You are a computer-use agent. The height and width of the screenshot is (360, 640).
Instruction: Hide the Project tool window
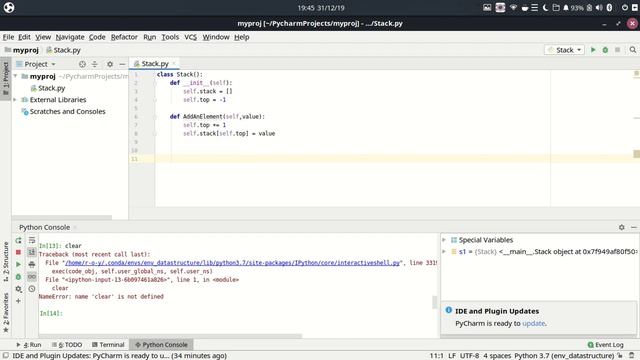point(122,64)
